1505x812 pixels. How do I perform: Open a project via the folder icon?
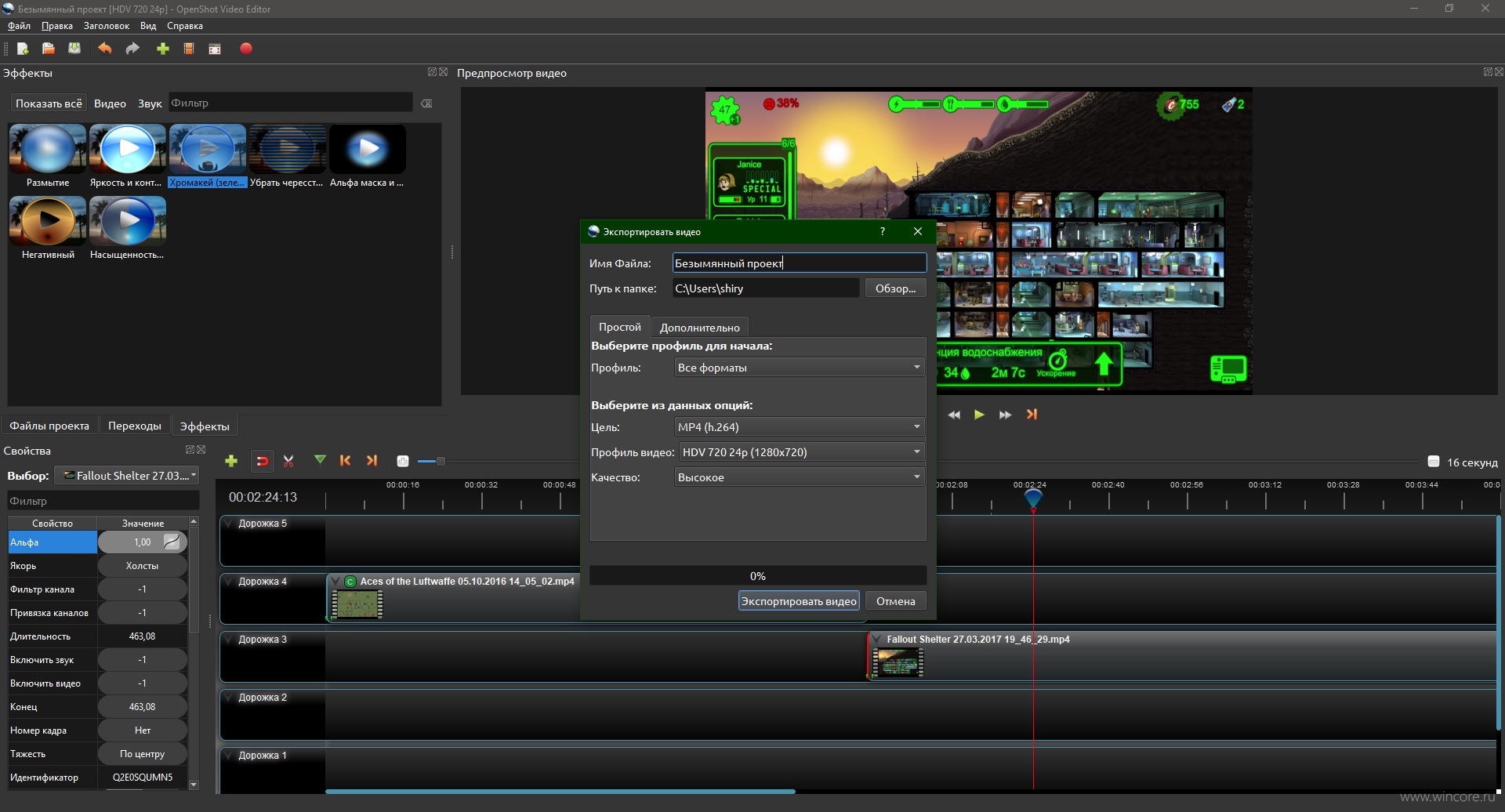(48, 49)
